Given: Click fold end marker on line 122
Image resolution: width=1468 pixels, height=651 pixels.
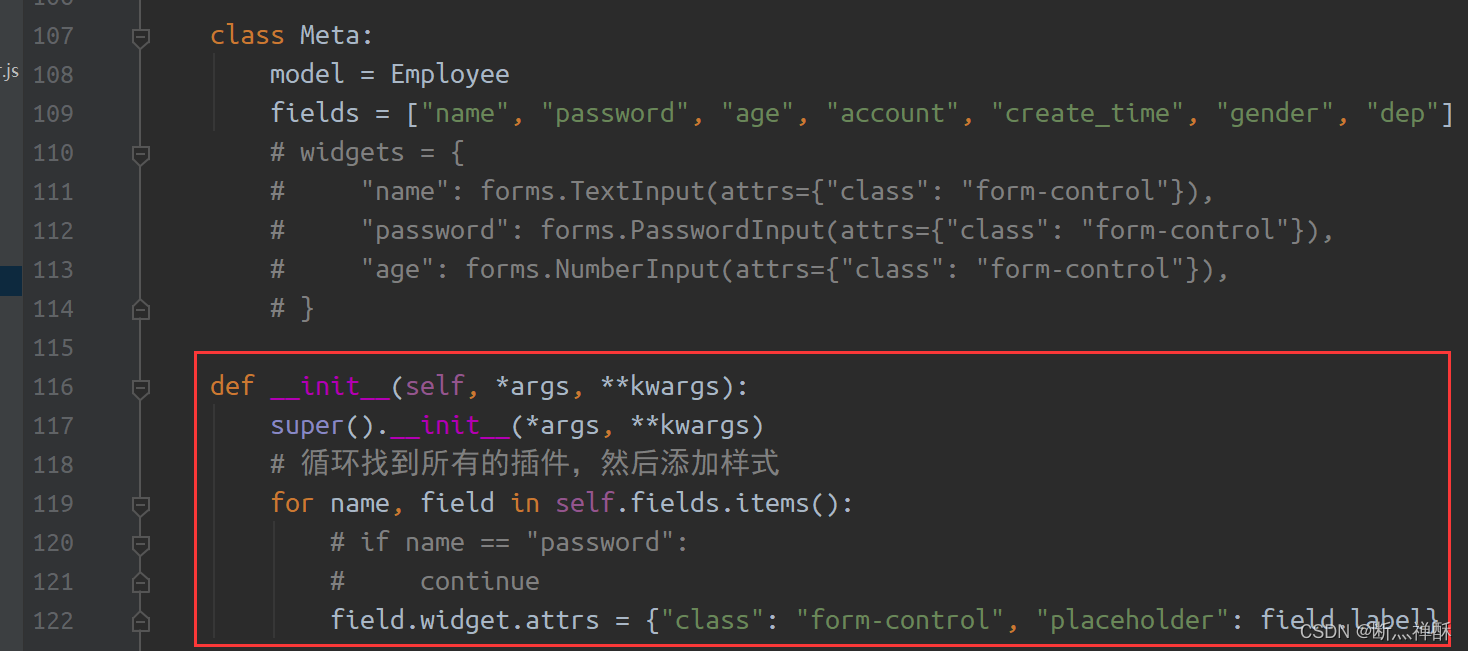Looking at the screenshot, I should [x=141, y=622].
